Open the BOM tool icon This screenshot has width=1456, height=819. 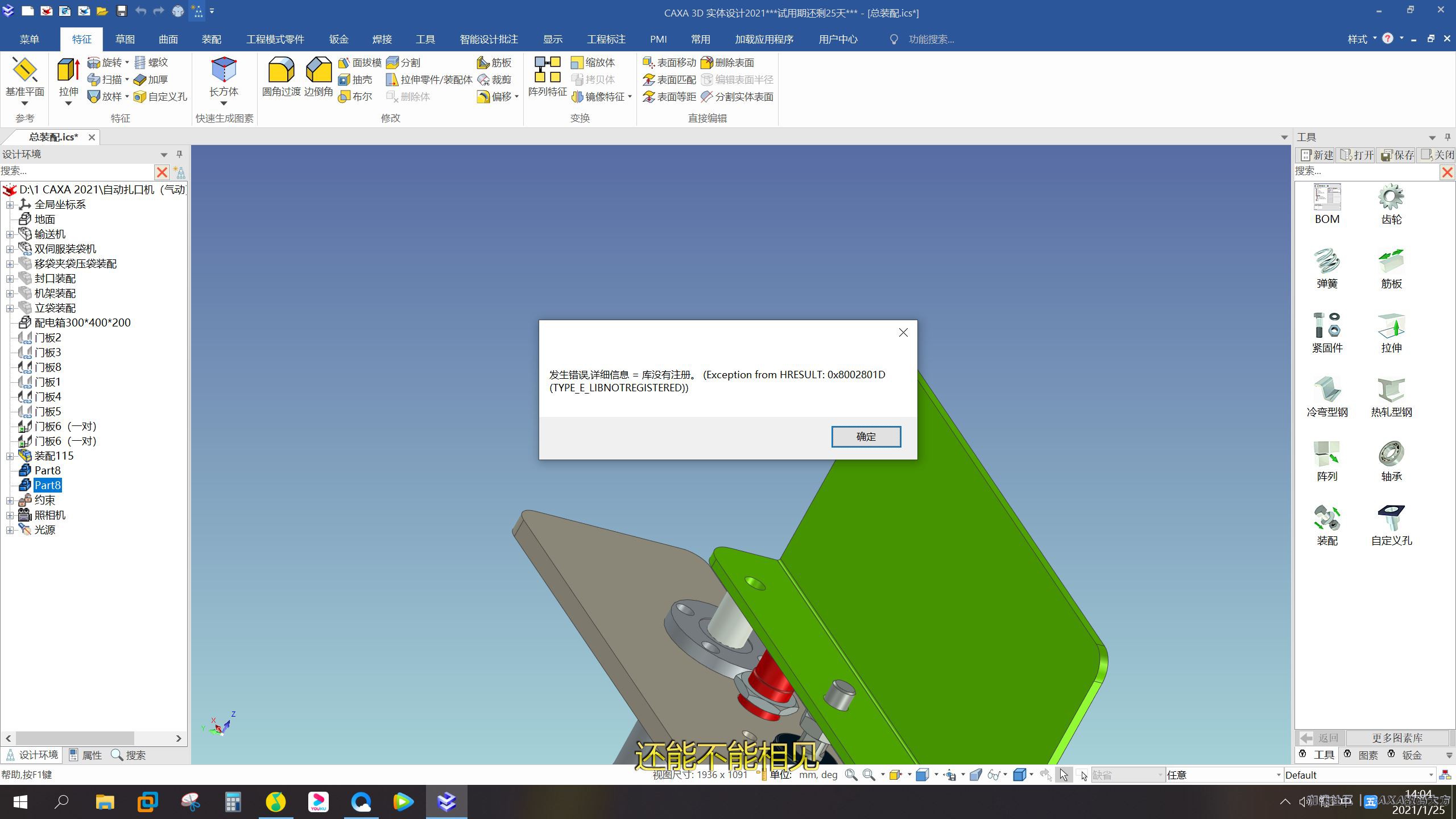[x=1327, y=198]
